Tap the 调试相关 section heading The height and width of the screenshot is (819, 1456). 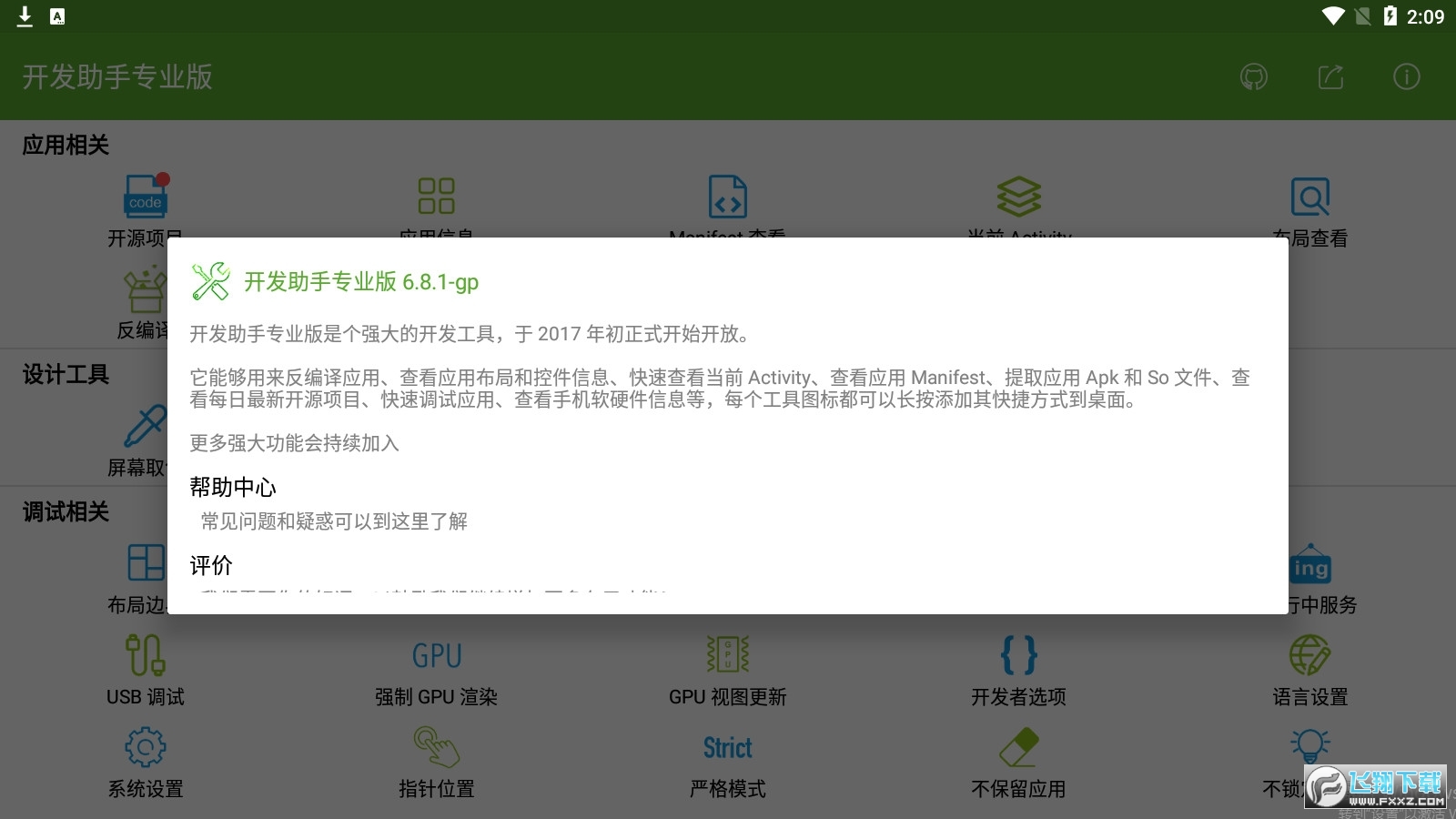pos(66,511)
